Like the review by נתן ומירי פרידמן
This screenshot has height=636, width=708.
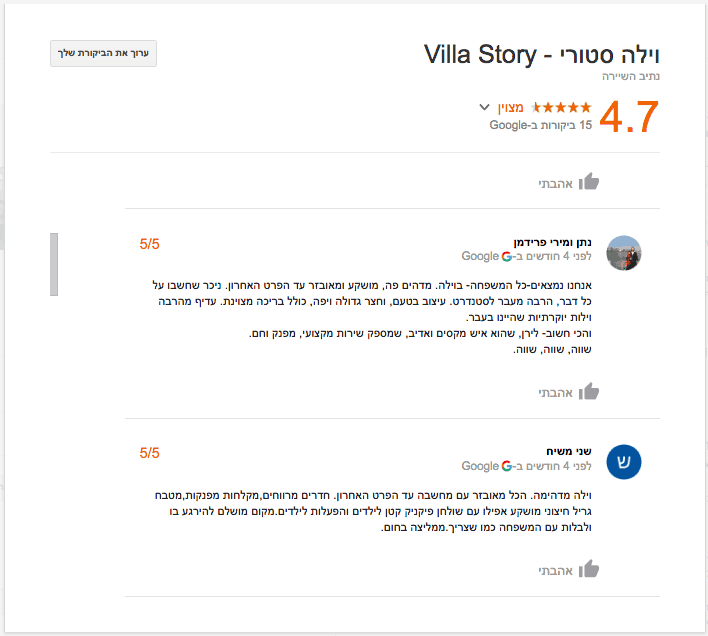[589, 391]
